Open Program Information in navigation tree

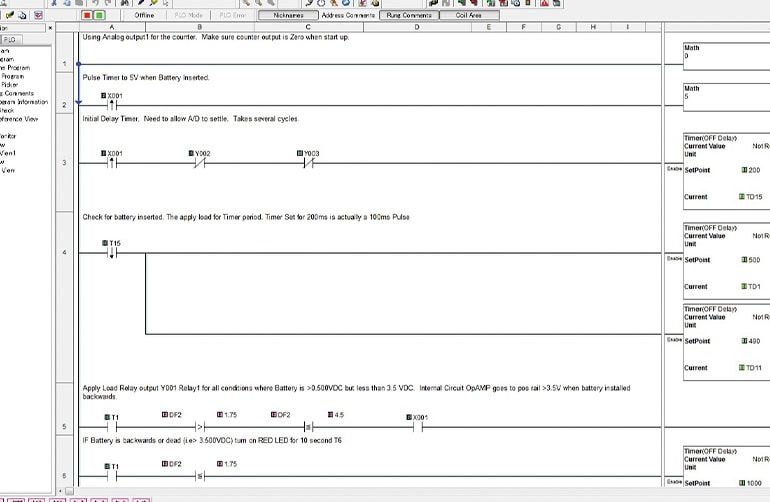(x=23, y=101)
